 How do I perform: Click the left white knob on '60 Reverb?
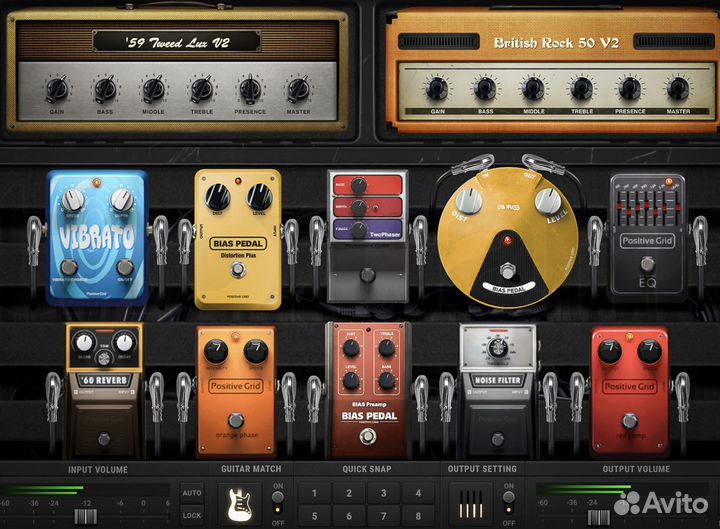coord(84,343)
